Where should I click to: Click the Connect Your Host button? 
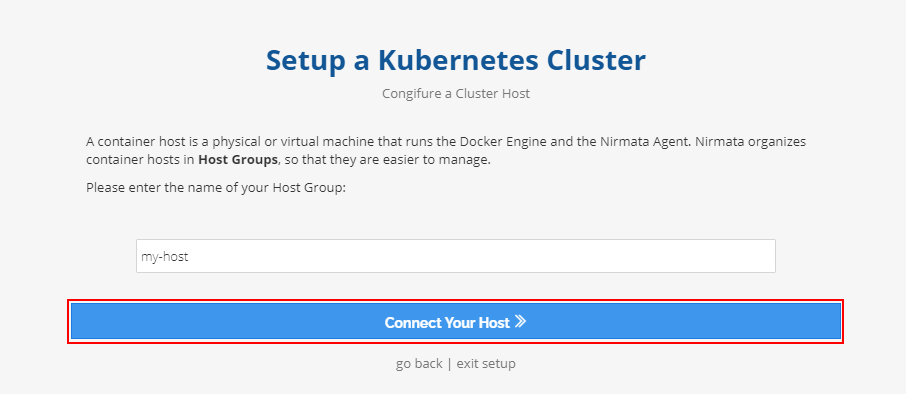click(455, 322)
